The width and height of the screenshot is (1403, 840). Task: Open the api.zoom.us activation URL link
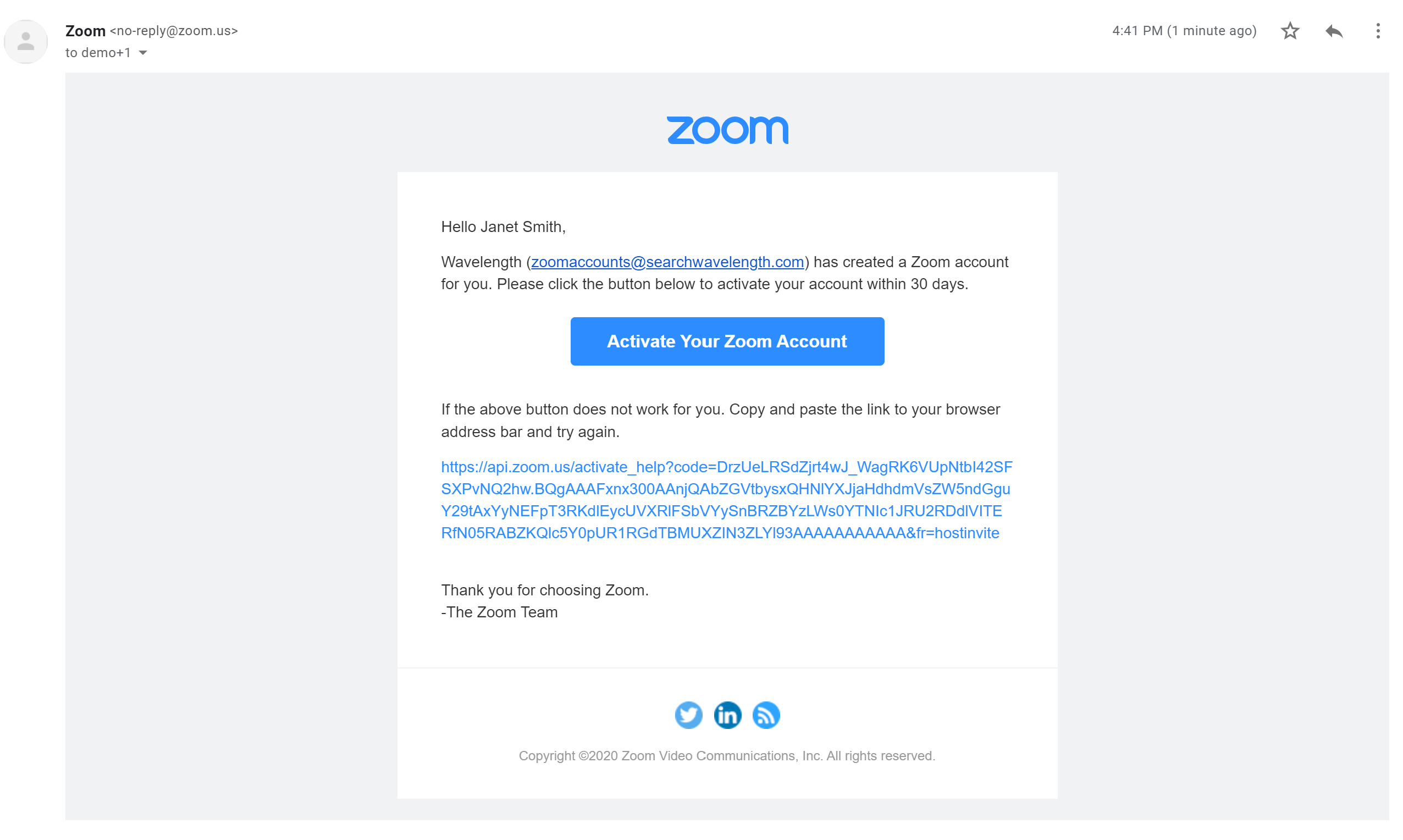click(726, 499)
